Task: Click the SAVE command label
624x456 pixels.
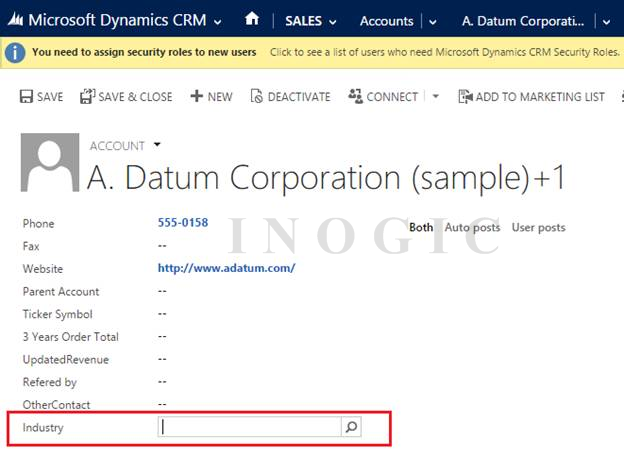Action: point(50,97)
